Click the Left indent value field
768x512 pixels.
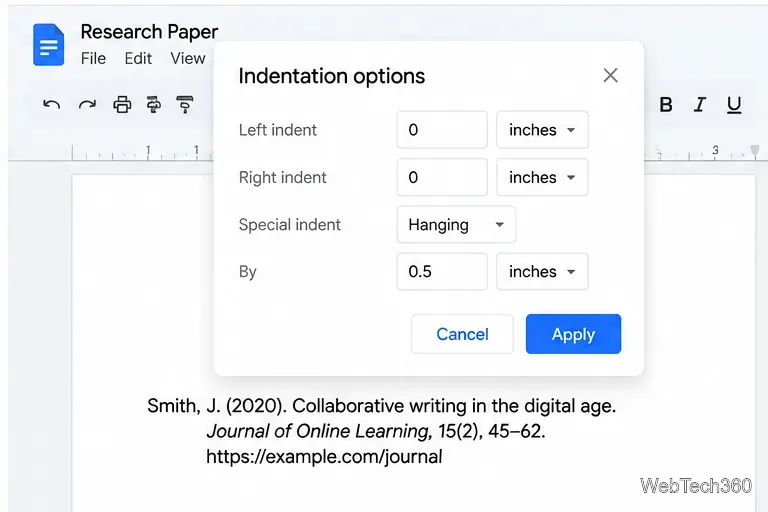[442, 130]
